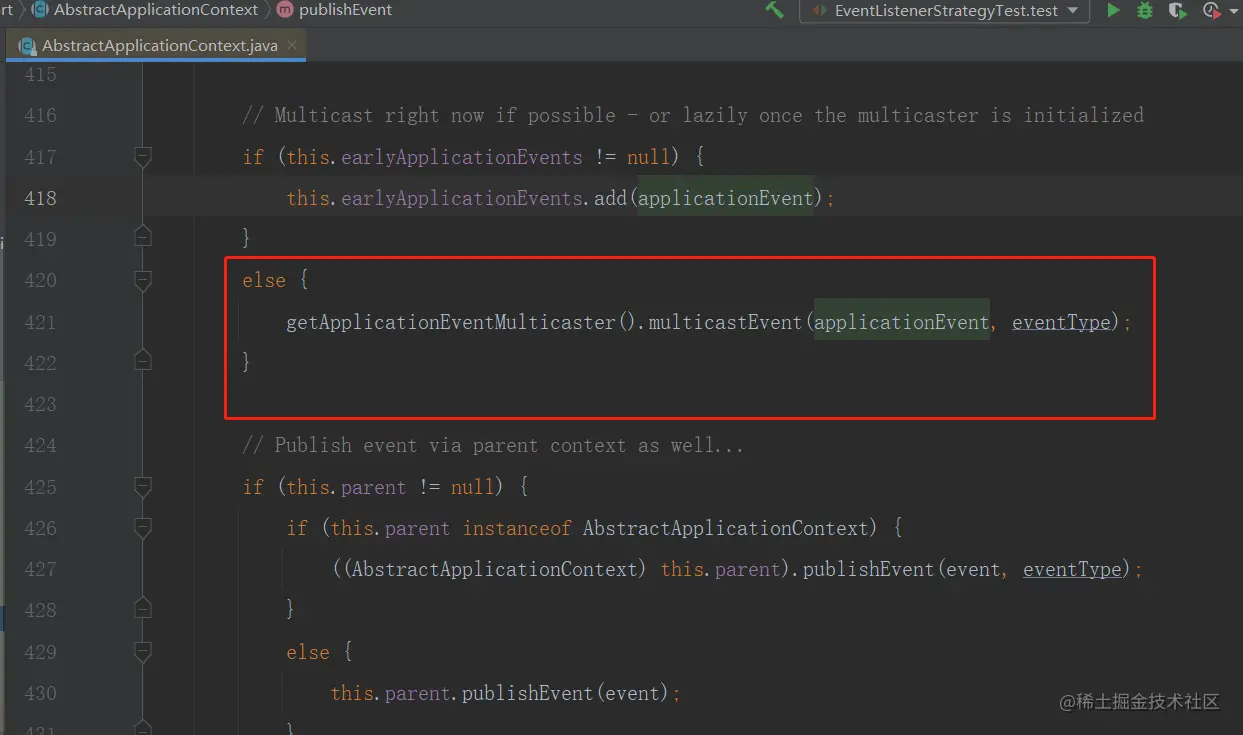
Task: Click line number 416 in the gutter
Action: pos(40,116)
